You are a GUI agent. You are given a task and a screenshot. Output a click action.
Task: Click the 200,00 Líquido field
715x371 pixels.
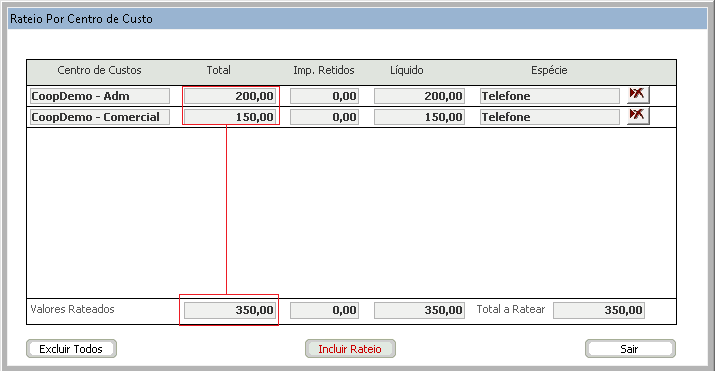click(x=419, y=96)
